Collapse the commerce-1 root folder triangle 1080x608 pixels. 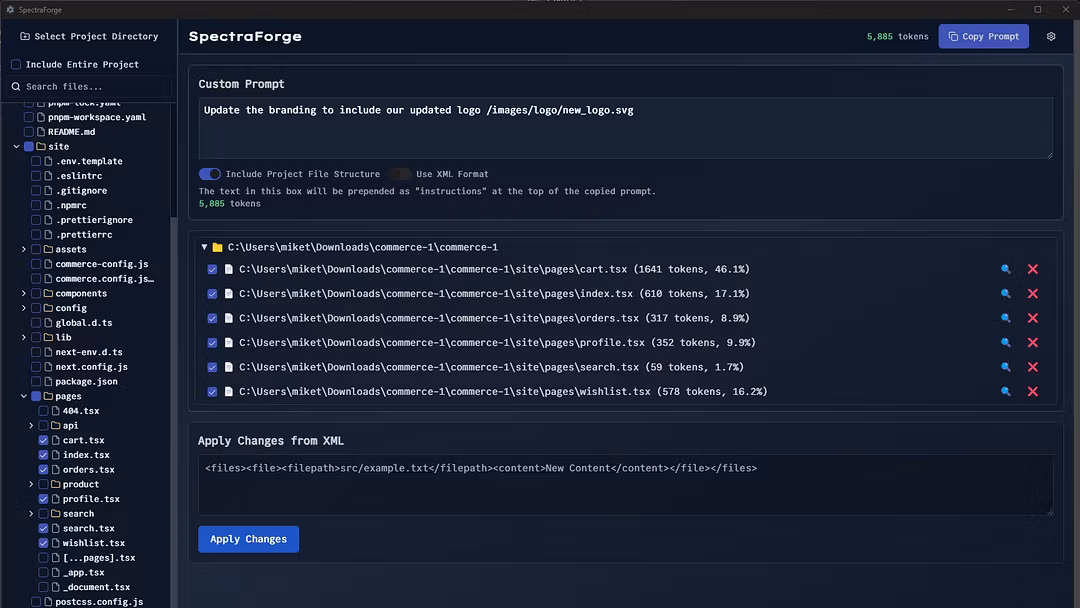204,247
